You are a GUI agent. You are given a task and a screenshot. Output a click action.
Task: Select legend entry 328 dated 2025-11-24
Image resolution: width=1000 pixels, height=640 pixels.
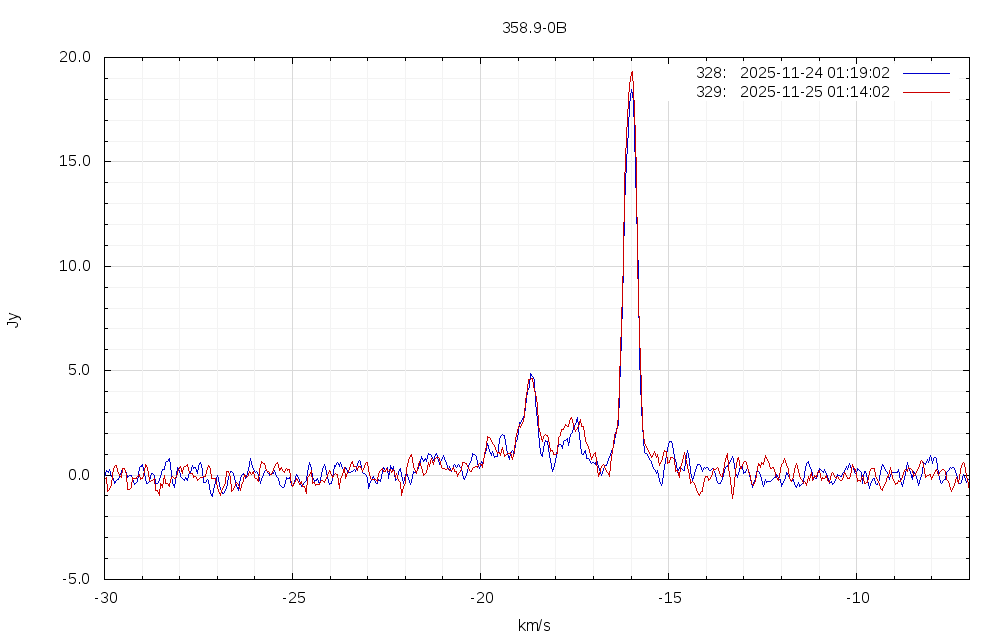point(792,73)
